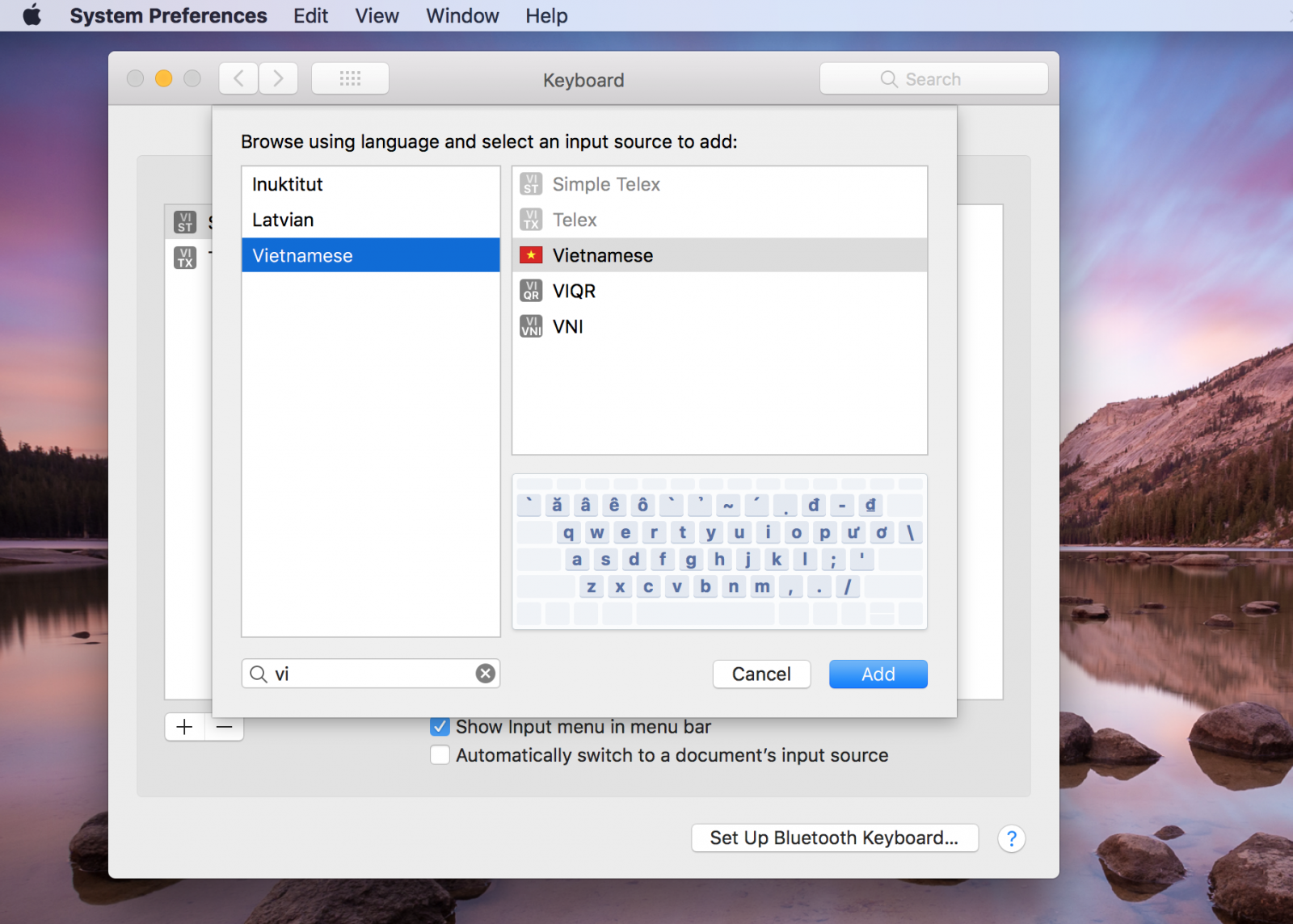Toggle Show Input menu in menu bar
The image size is (1293, 924).
coord(440,726)
